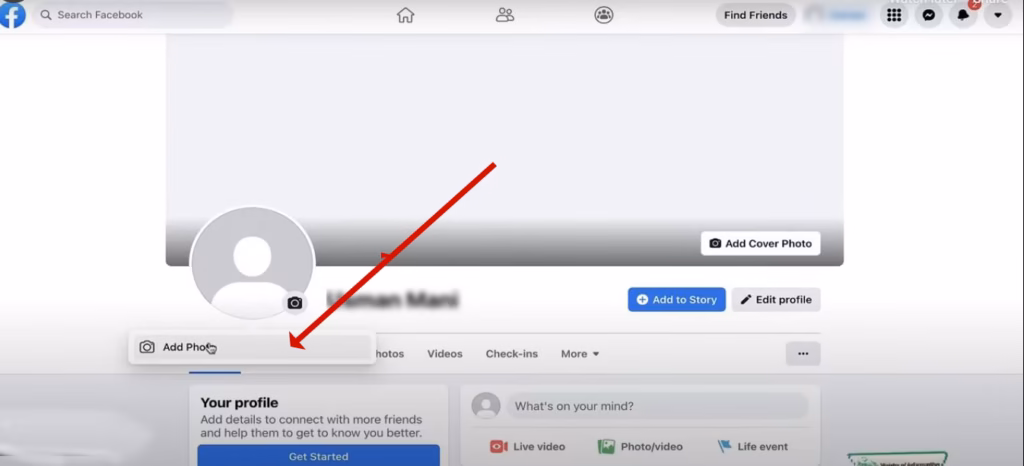Switch to the Check-ins tab
Viewport: 1024px width, 466px height.
coord(512,354)
